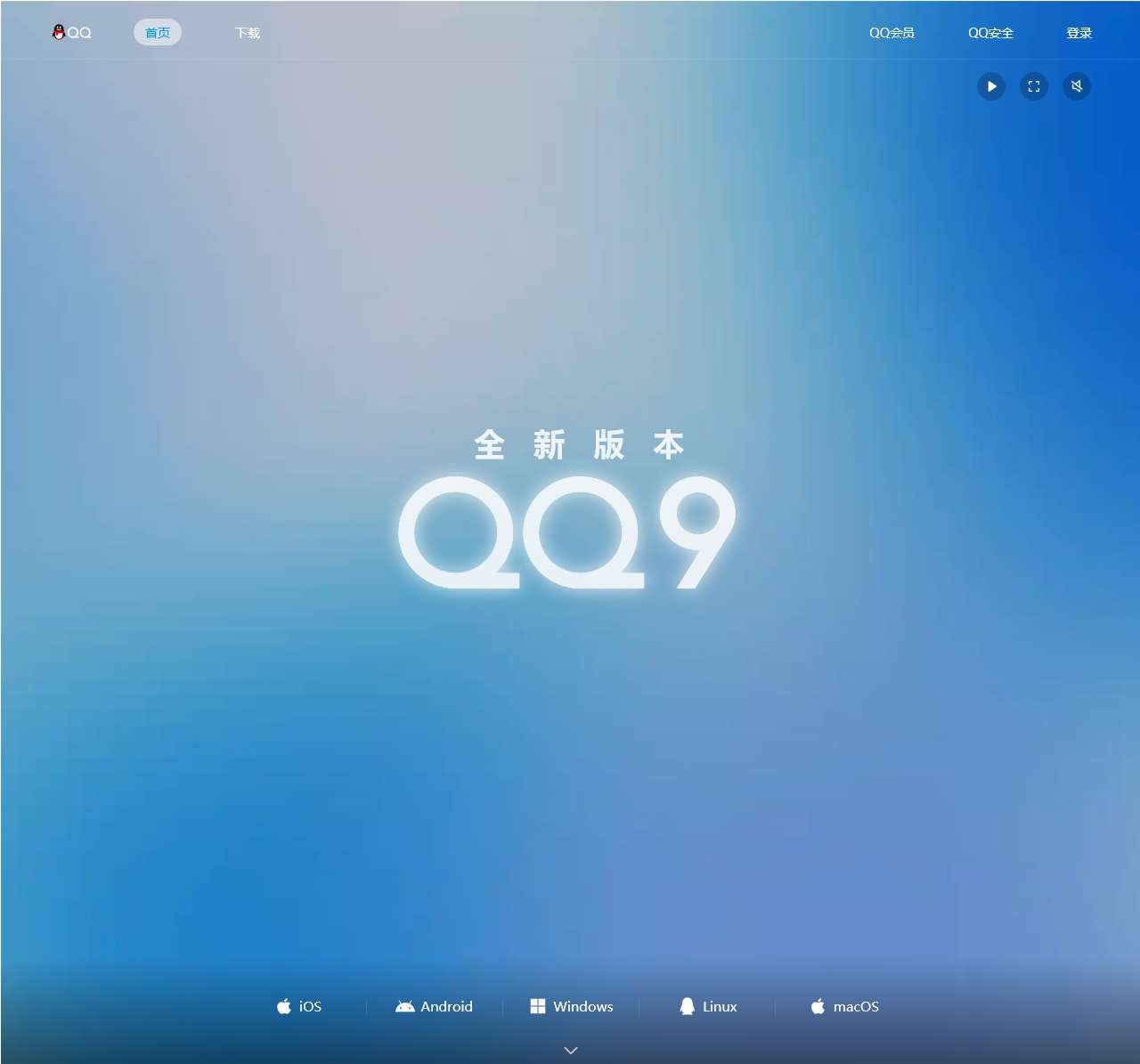The height and width of the screenshot is (1064, 1140).
Task: Download QQ for iOS
Action: pyautogui.click(x=299, y=1006)
